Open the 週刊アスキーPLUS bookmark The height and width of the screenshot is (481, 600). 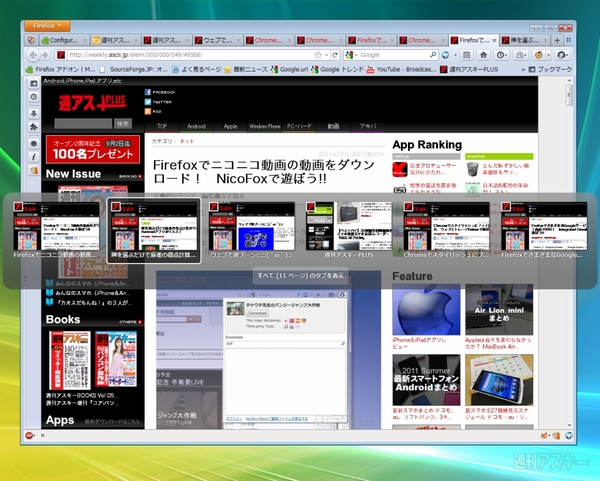pyautogui.click(x=469, y=70)
